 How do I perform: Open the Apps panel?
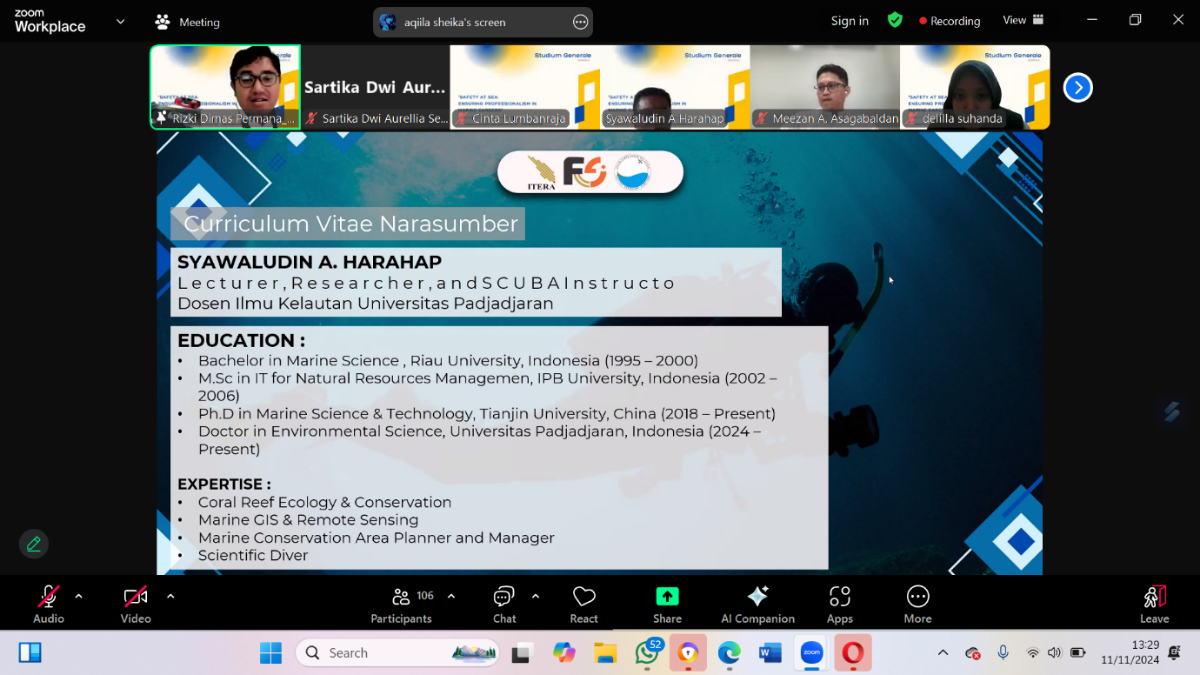pyautogui.click(x=839, y=603)
